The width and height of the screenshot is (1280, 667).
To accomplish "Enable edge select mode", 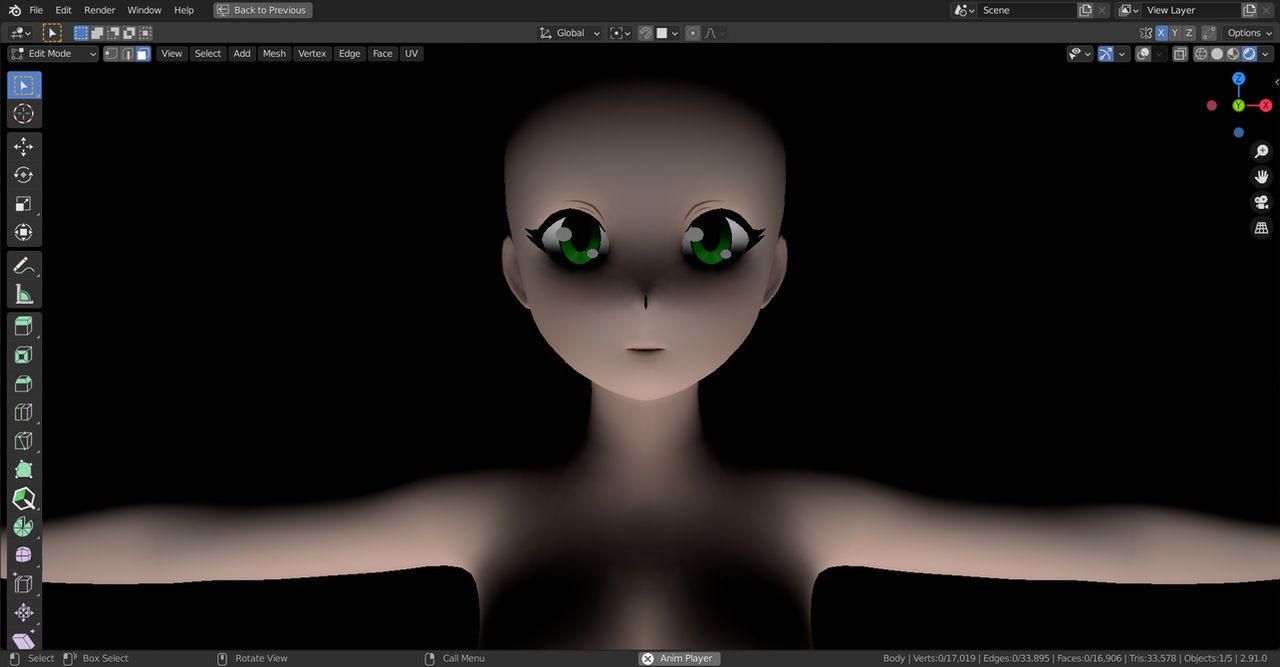I will pos(127,54).
